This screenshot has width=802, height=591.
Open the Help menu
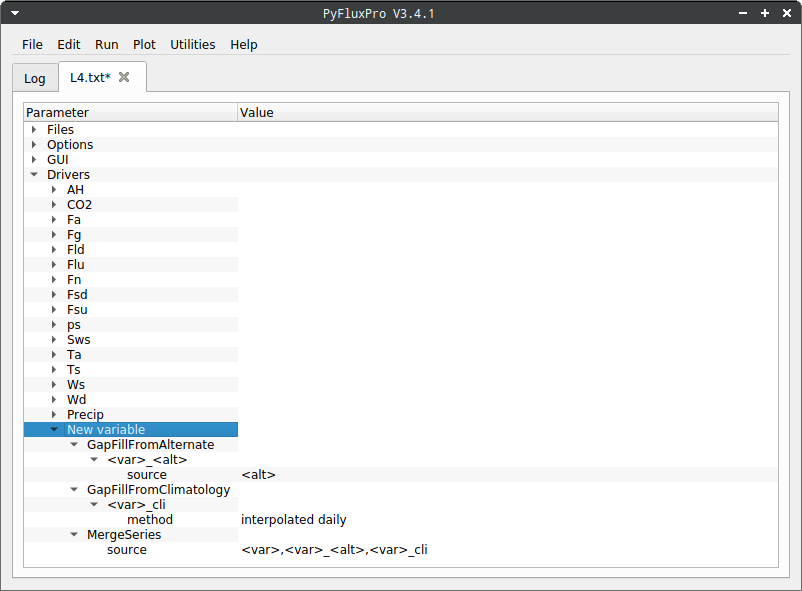(243, 45)
